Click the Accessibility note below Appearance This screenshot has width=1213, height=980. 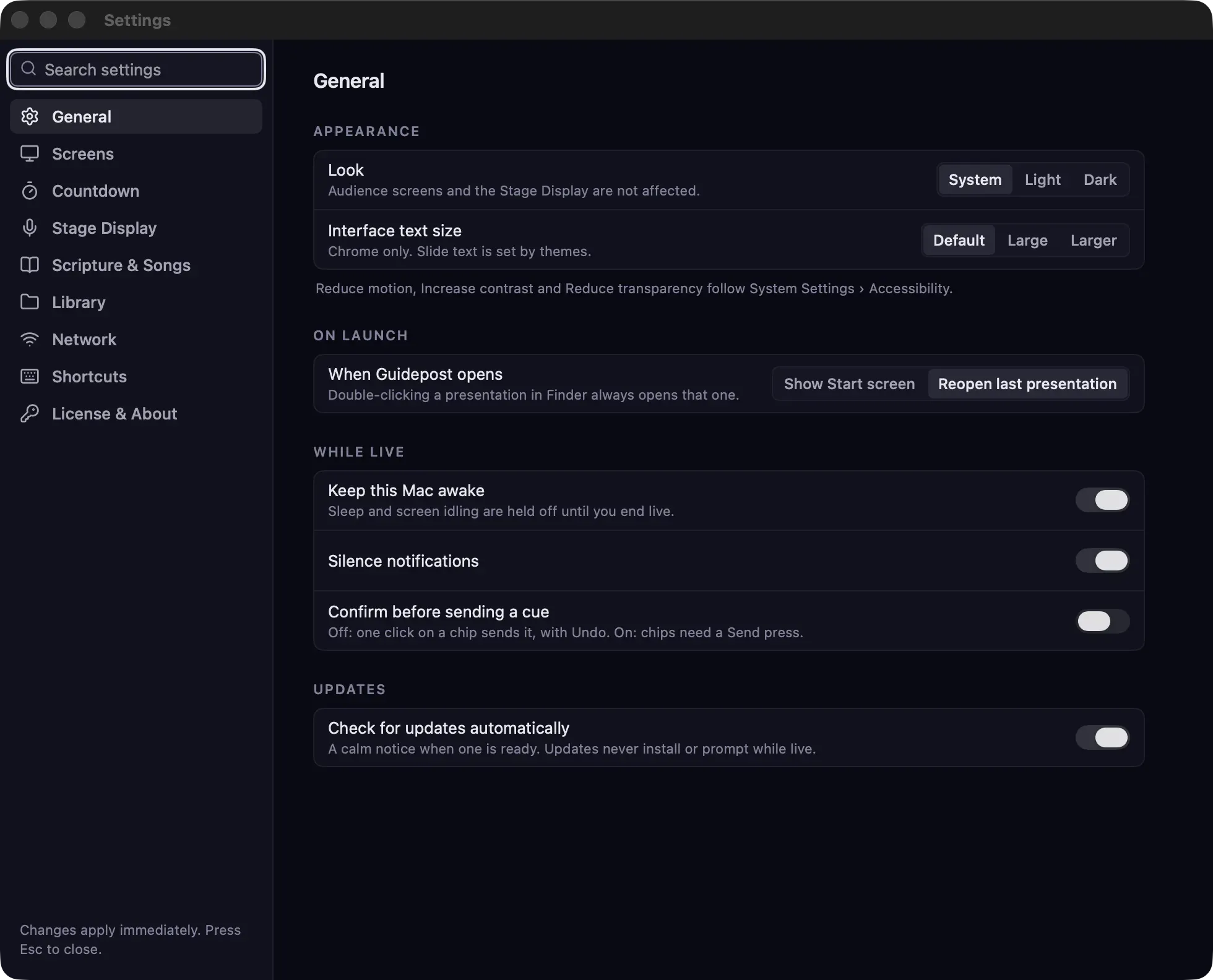634,288
